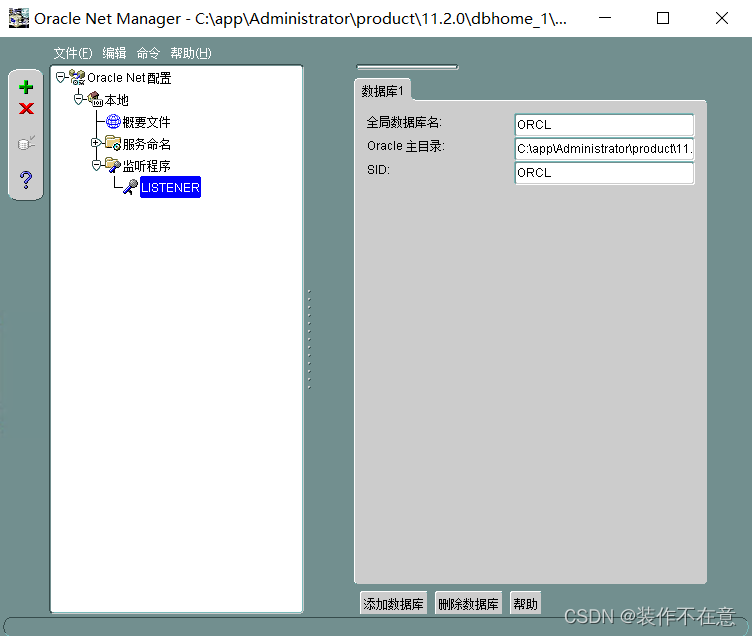Minimize the Oracle Net Manager window
This screenshot has width=752, height=636.
(x=605, y=18)
